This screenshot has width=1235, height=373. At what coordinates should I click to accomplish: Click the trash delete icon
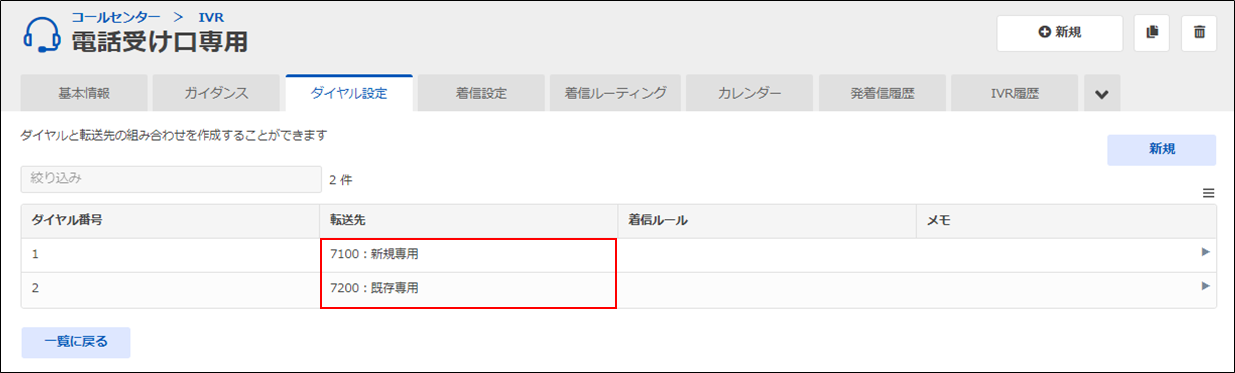[1199, 33]
